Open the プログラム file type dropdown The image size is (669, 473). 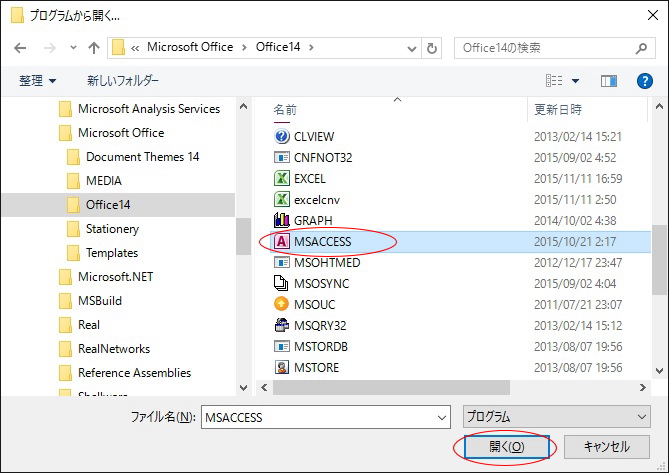556,417
